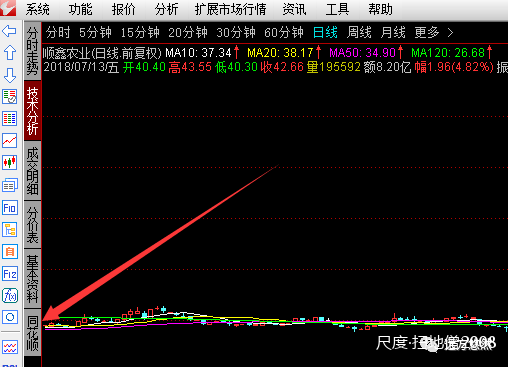
Task: Open the 同花顺 vertical tab
Action: click(33, 332)
